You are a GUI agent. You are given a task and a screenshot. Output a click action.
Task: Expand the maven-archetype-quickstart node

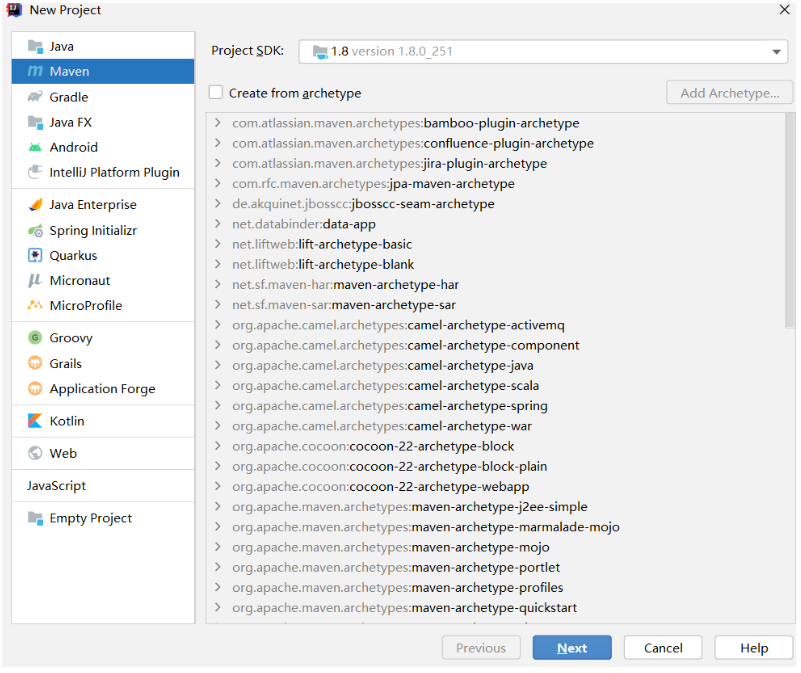(x=218, y=608)
